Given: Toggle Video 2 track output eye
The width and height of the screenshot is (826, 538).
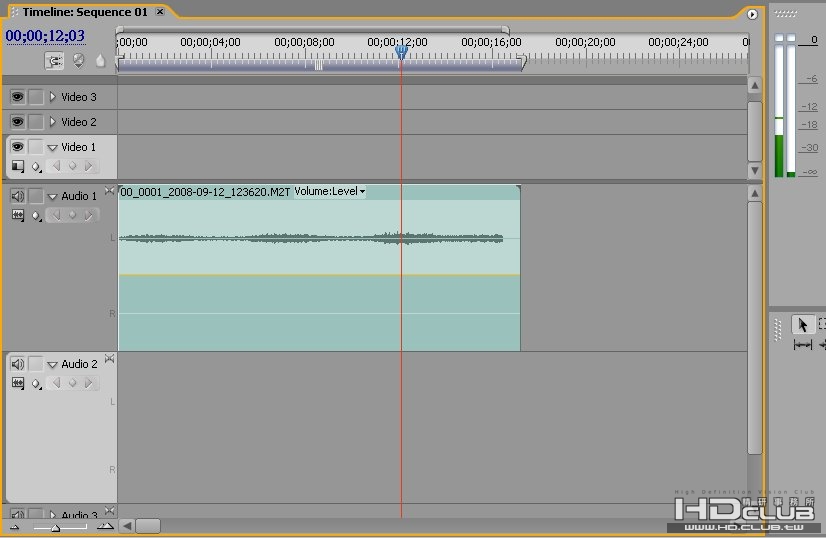Looking at the screenshot, I should click(x=17, y=122).
